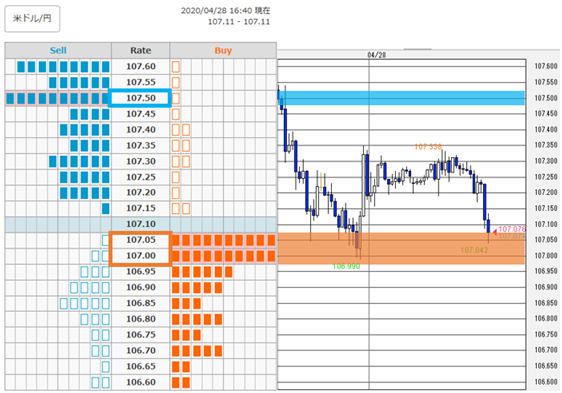The image size is (562, 393).
Task: Select the 106.60 rate cell
Action: pos(140,382)
